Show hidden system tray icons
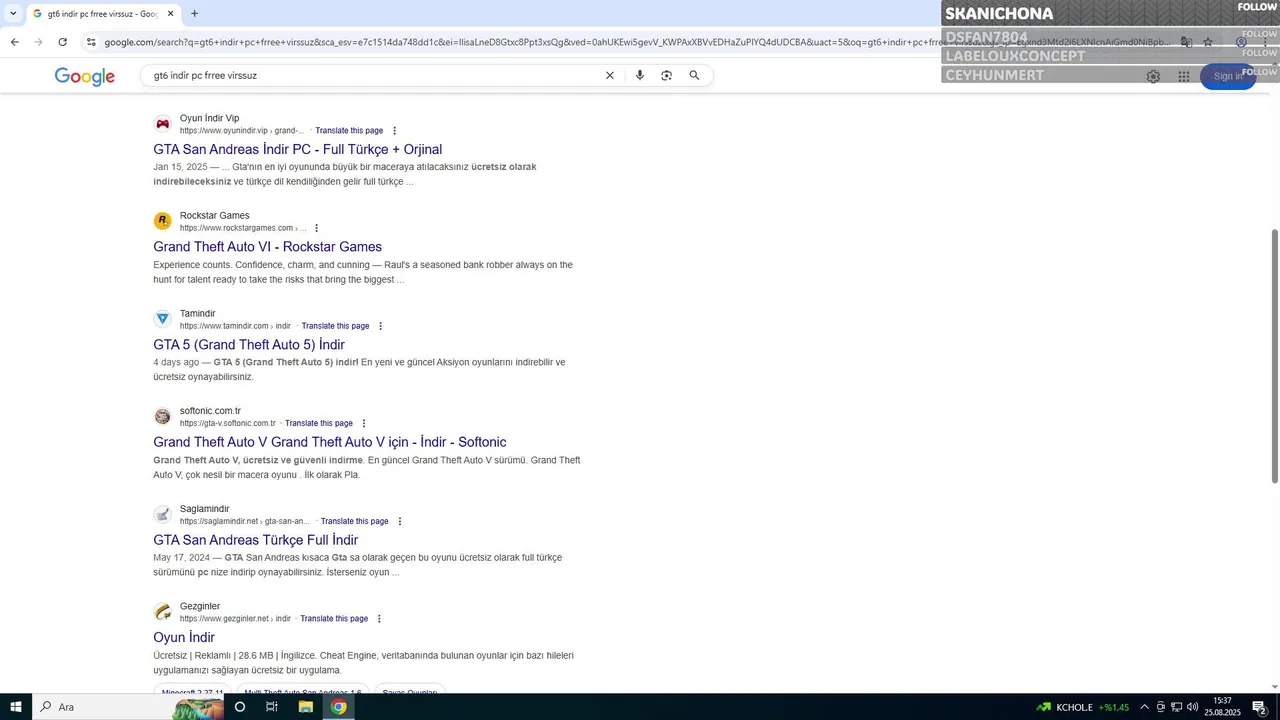 [x=1144, y=707]
